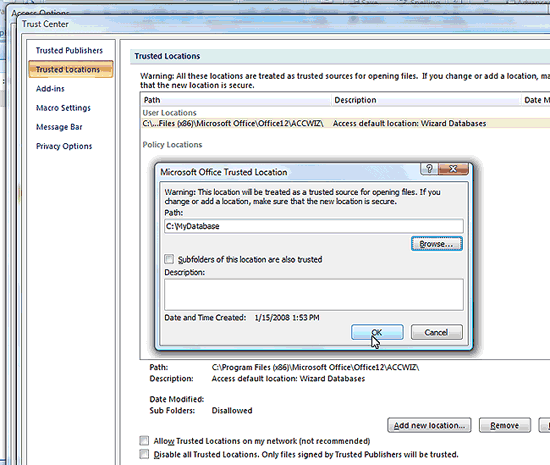The image size is (550, 465).
Task: Click Add new location button
Action: point(429,425)
